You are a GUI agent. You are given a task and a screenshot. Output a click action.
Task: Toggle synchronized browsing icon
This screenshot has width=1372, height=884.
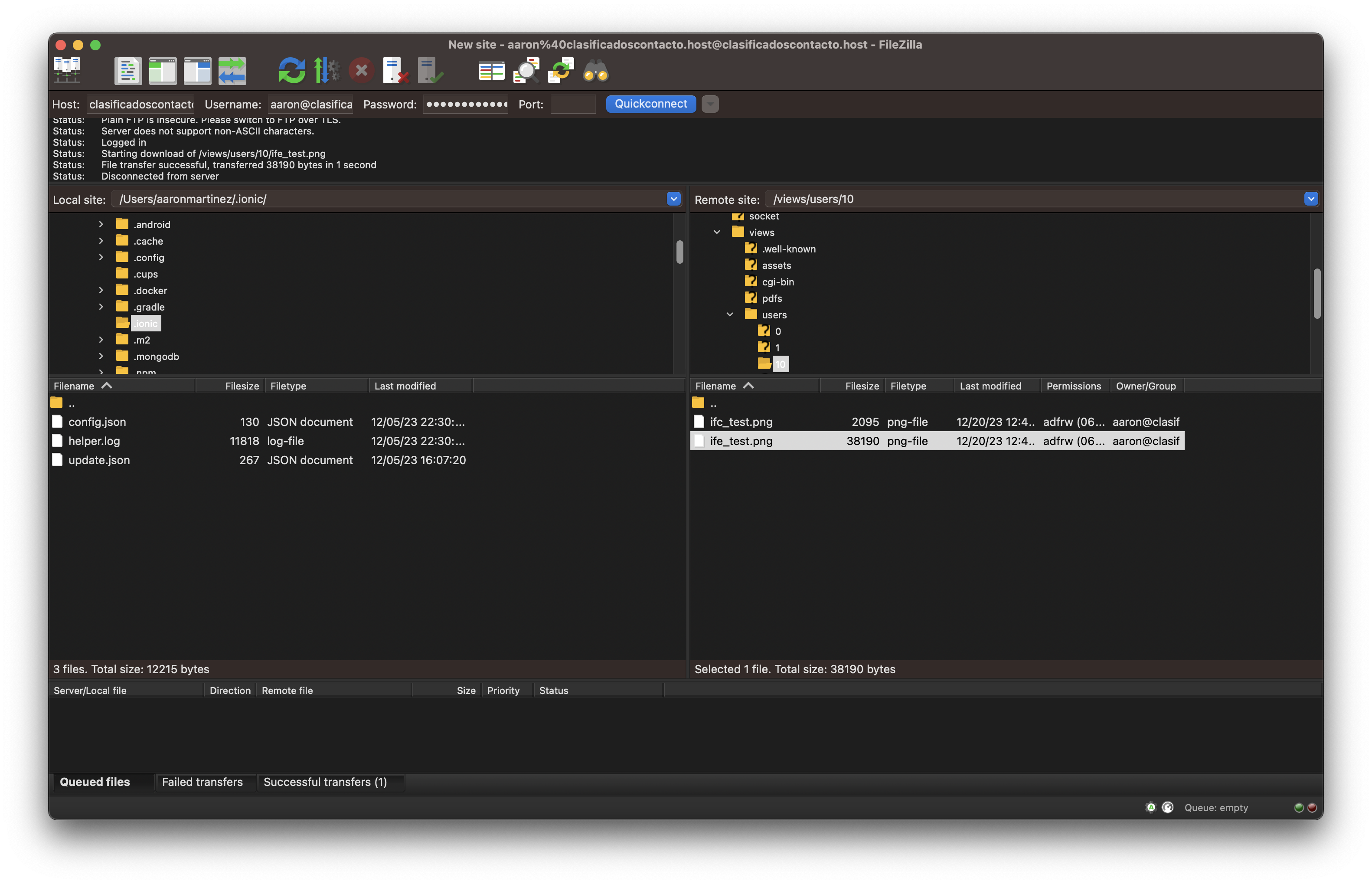[x=561, y=71]
